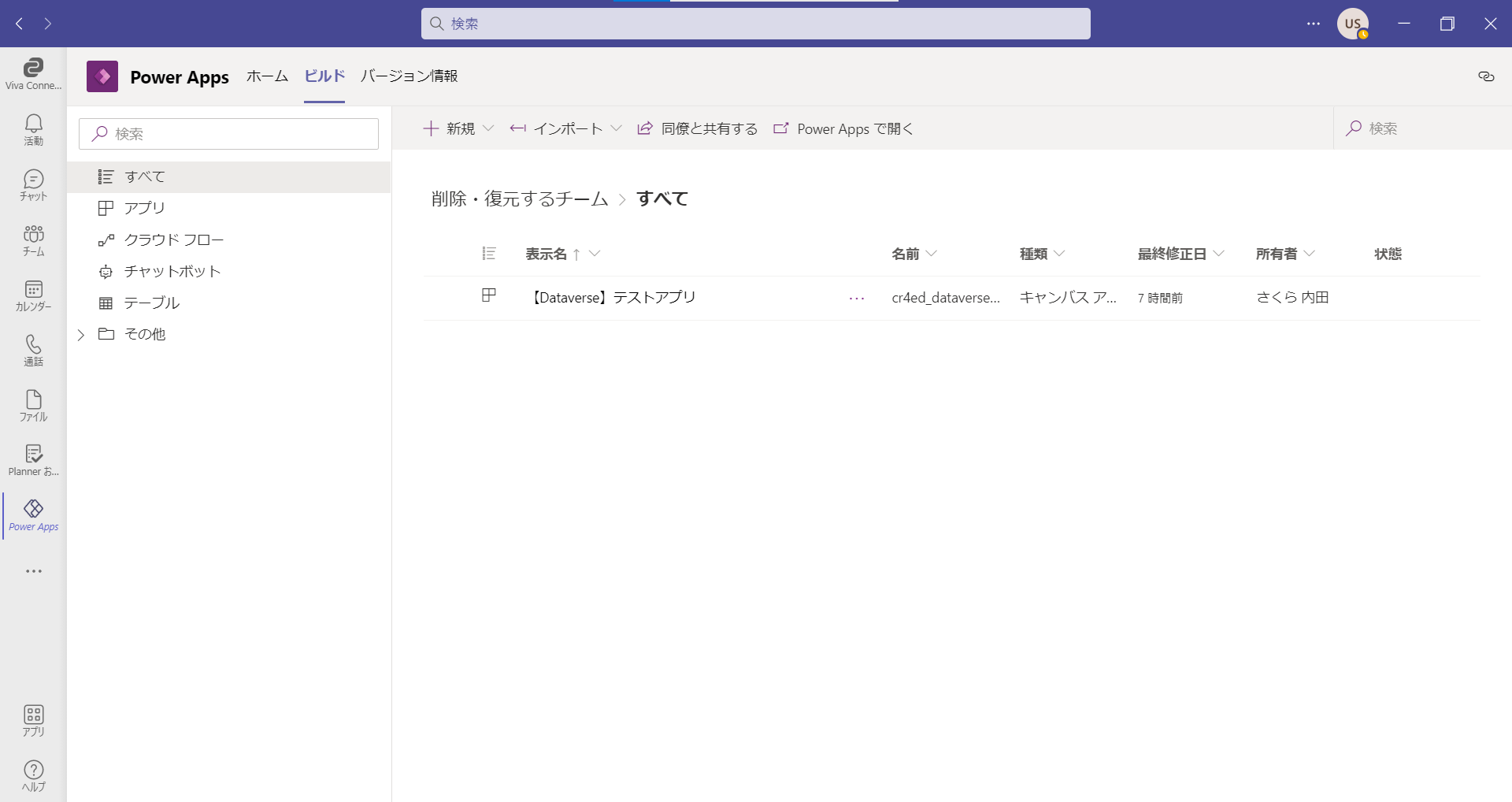Open Viva Connections in the sidebar
The height and width of the screenshot is (802, 1512).
coord(33,74)
